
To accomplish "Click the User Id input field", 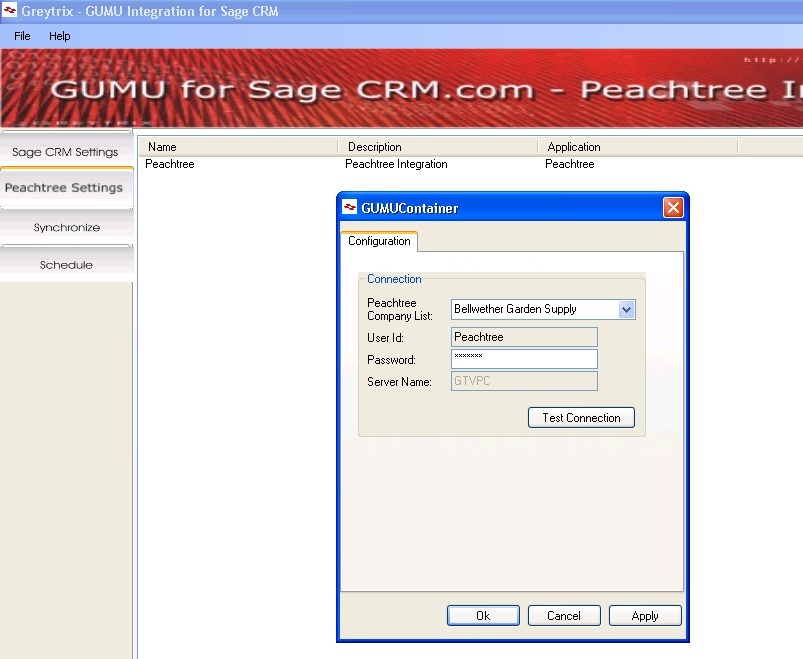I will 524,337.
